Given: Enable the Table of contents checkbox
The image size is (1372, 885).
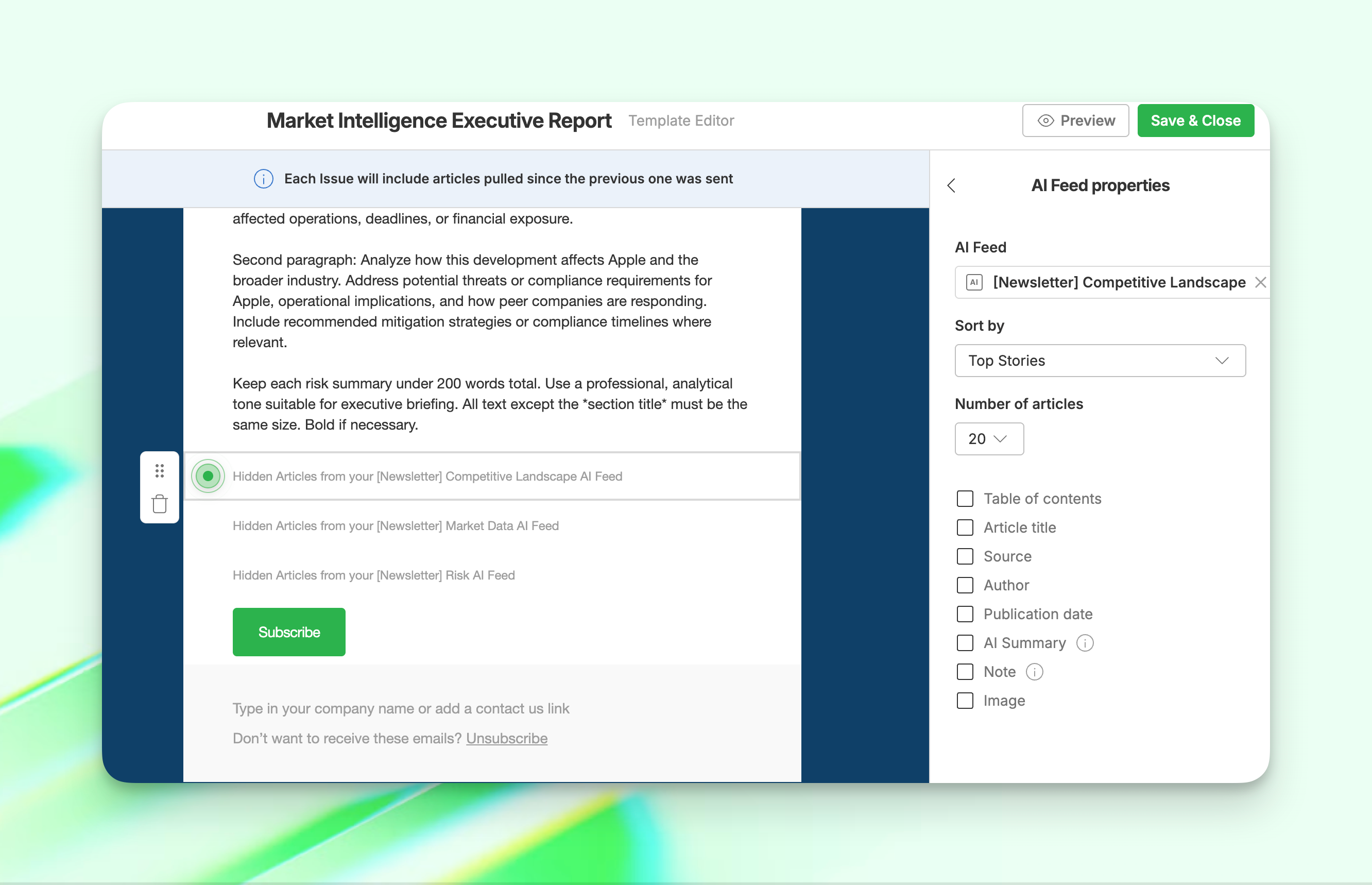Looking at the screenshot, I should 965,499.
